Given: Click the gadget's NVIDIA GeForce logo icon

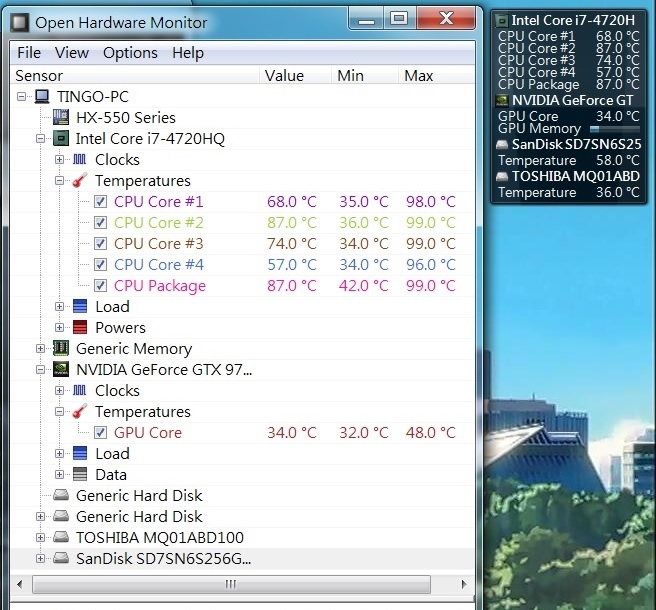Looking at the screenshot, I should 501,100.
